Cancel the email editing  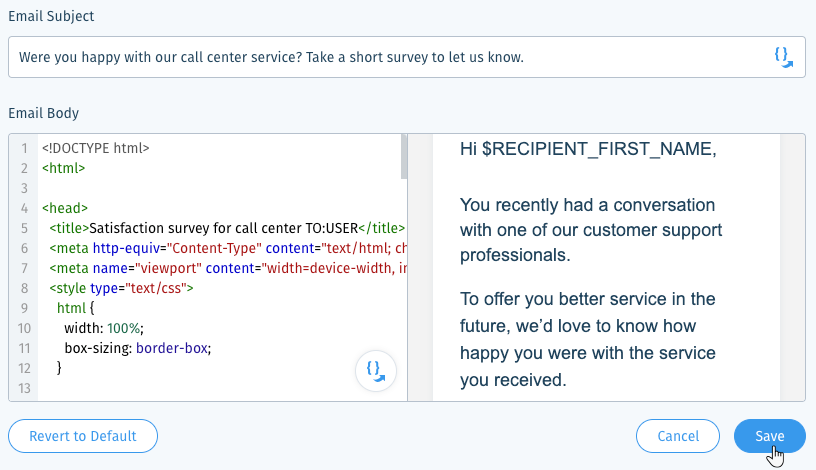pyautogui.click(x=678, y=436)
